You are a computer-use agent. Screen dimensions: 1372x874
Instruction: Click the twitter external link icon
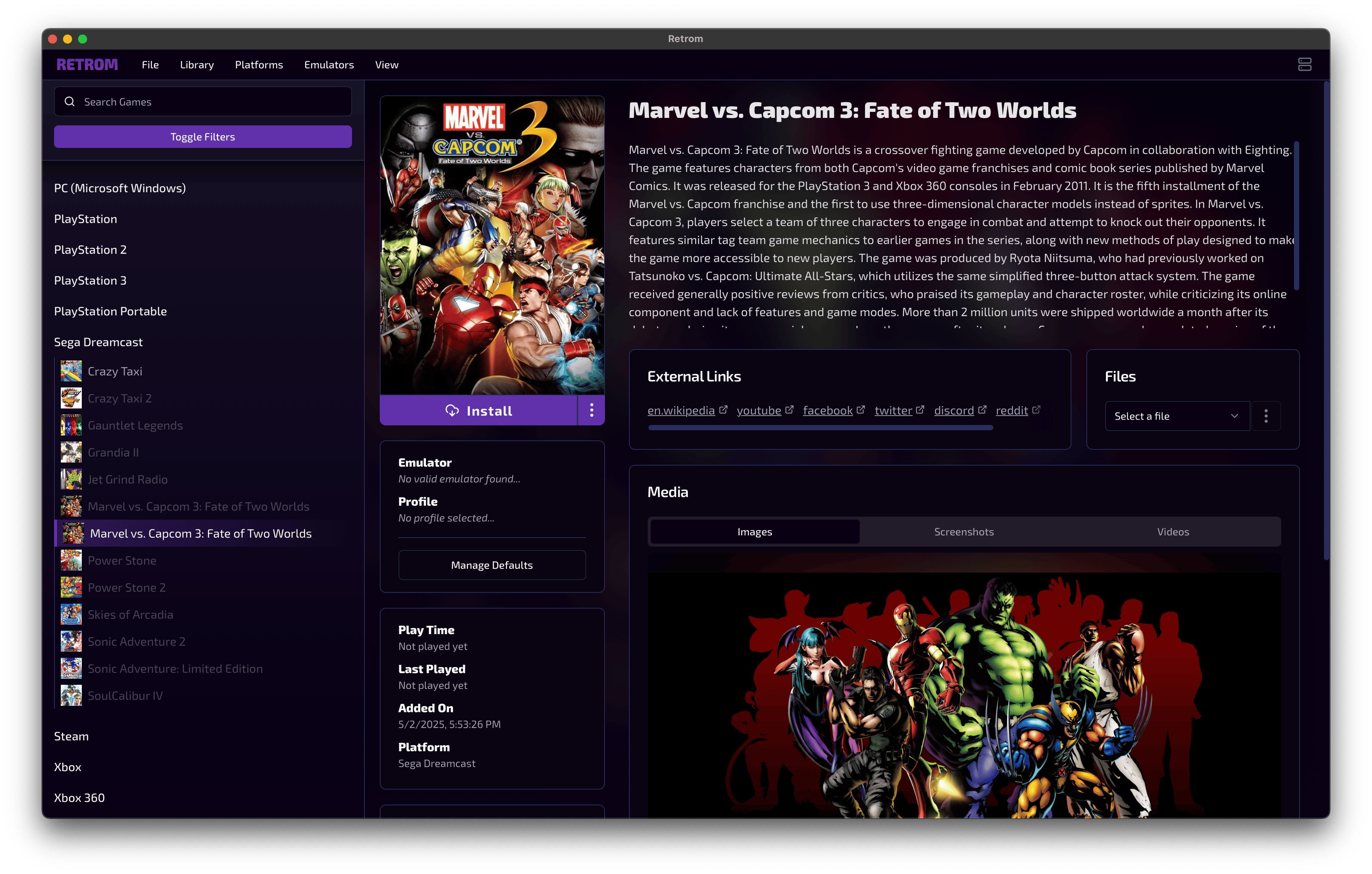[919, 410]
